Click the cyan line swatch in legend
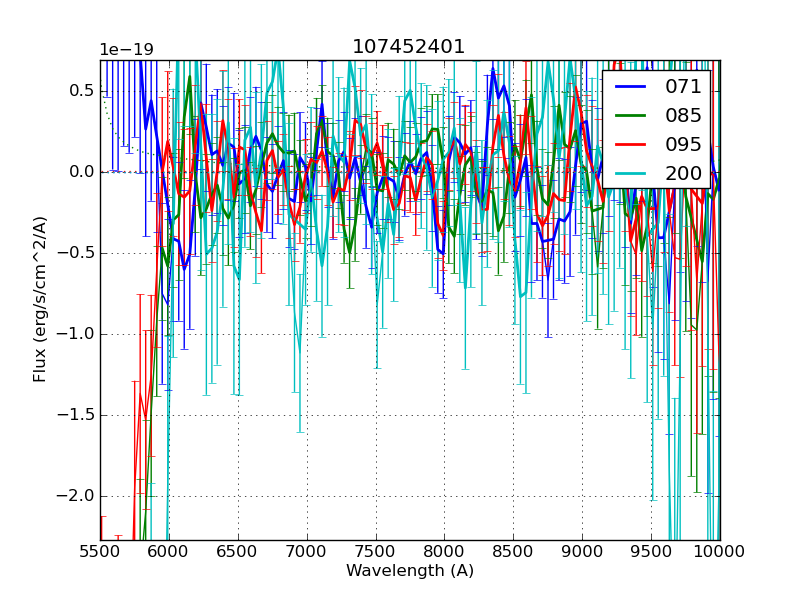Screen dimensions: 800x600 click(x=632, y=174)
